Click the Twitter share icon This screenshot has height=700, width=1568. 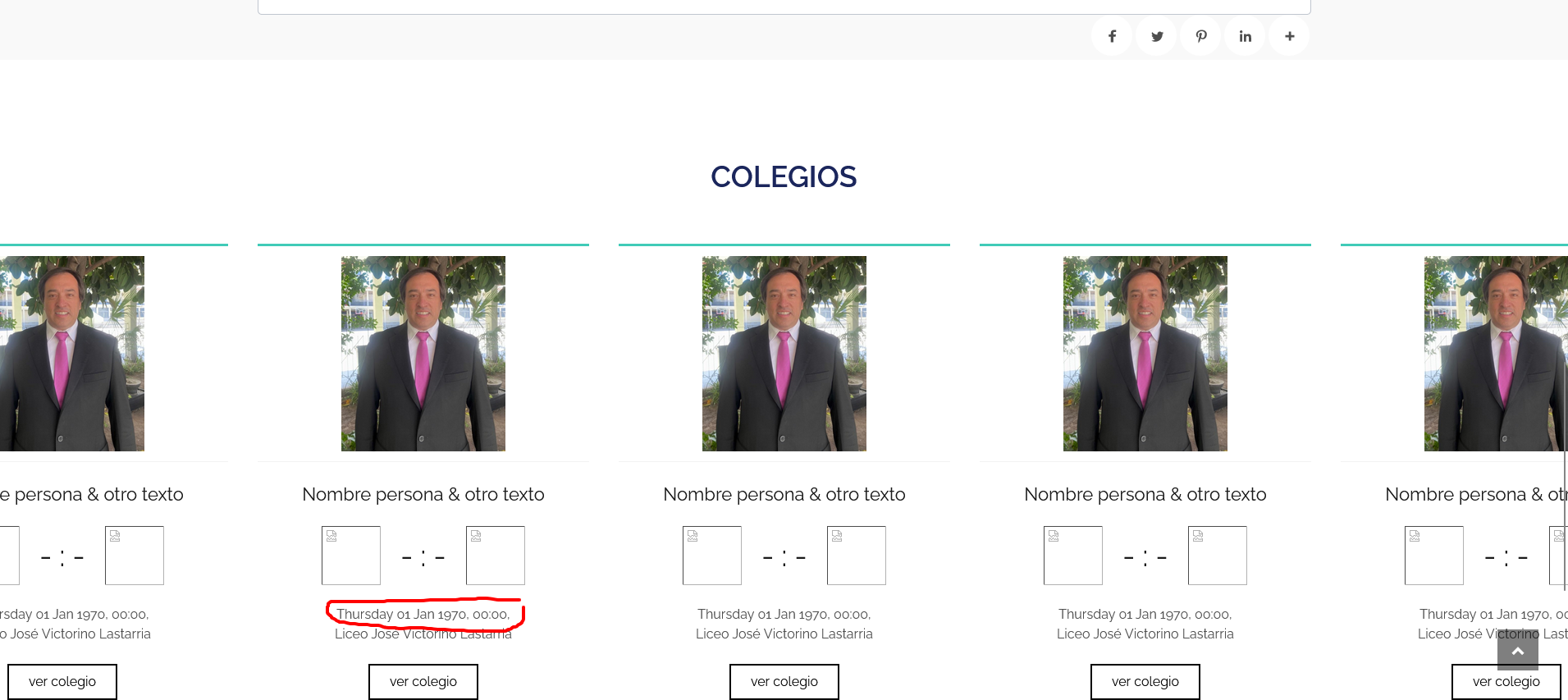click(x=1157, y=36)
